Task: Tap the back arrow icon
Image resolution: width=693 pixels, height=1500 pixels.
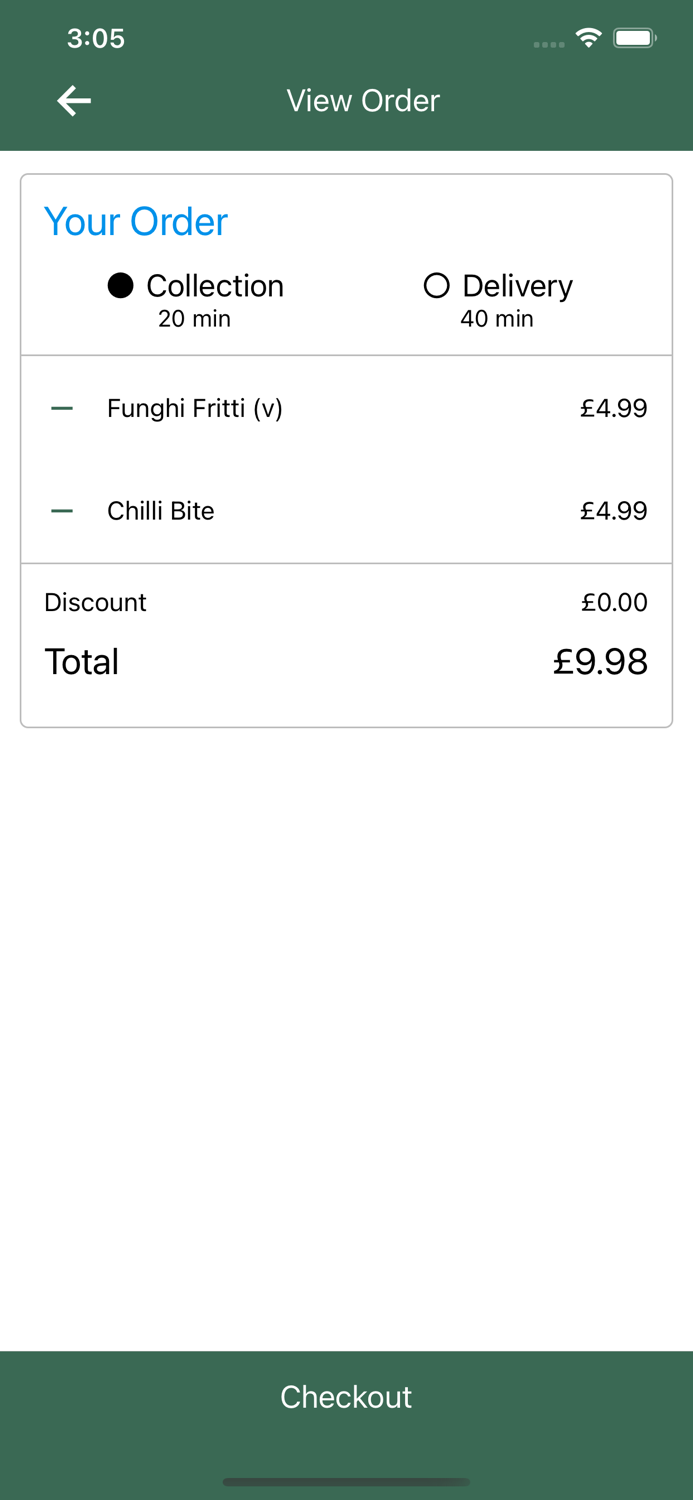Action: [74, 101]
